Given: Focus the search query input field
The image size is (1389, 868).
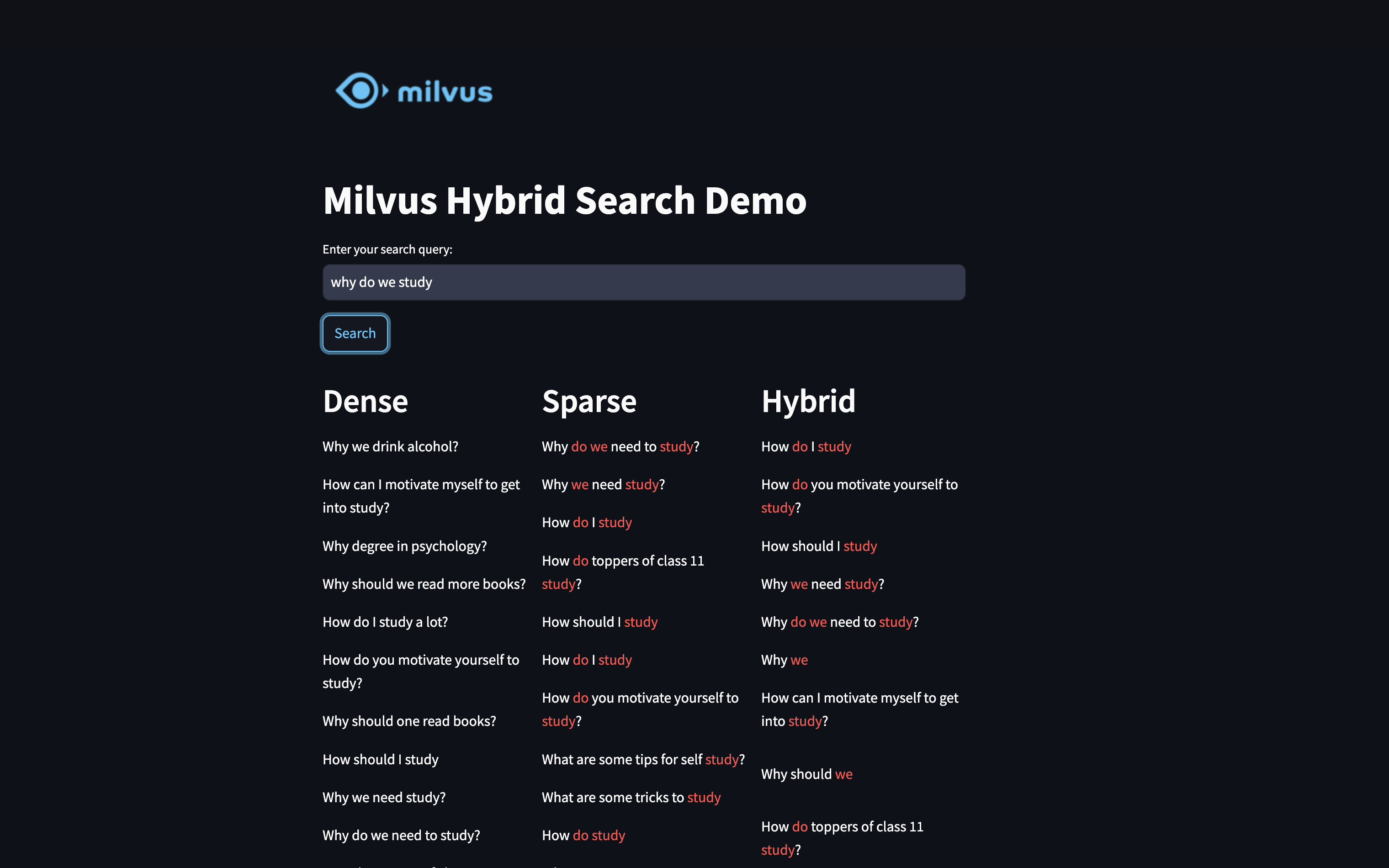Looking at the screenshot, I should (643, 282).
